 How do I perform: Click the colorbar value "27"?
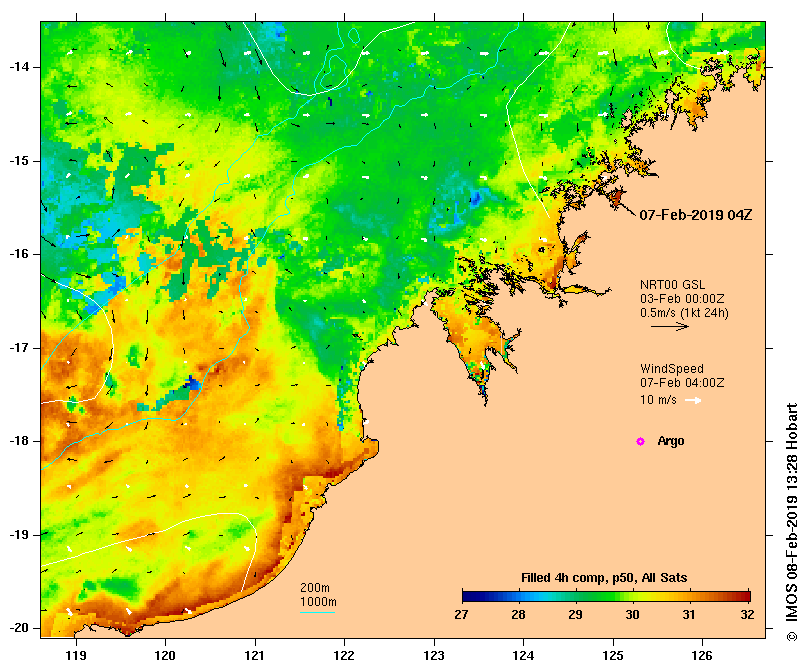[461, 615]
